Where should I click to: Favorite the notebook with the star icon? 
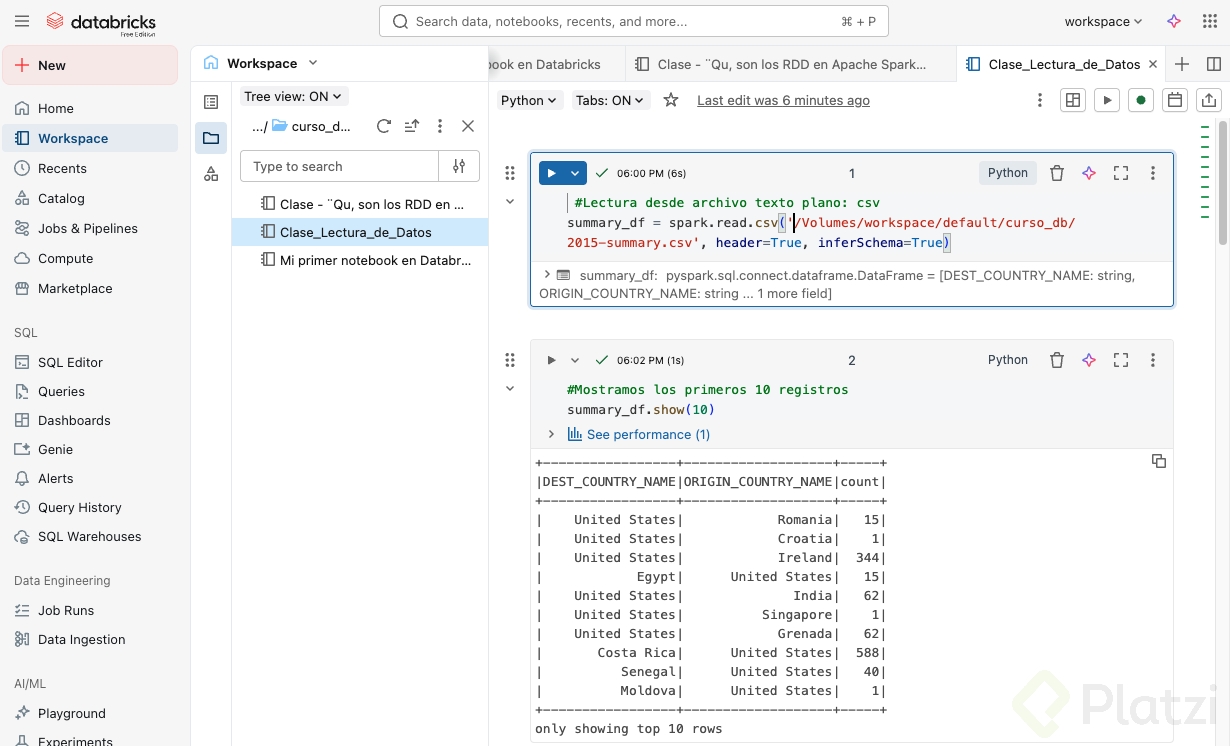(x=671, y=100)
